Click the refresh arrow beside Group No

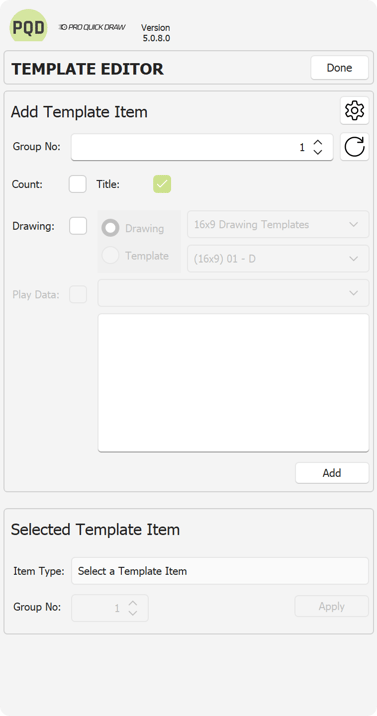click(x=355, y=147)
